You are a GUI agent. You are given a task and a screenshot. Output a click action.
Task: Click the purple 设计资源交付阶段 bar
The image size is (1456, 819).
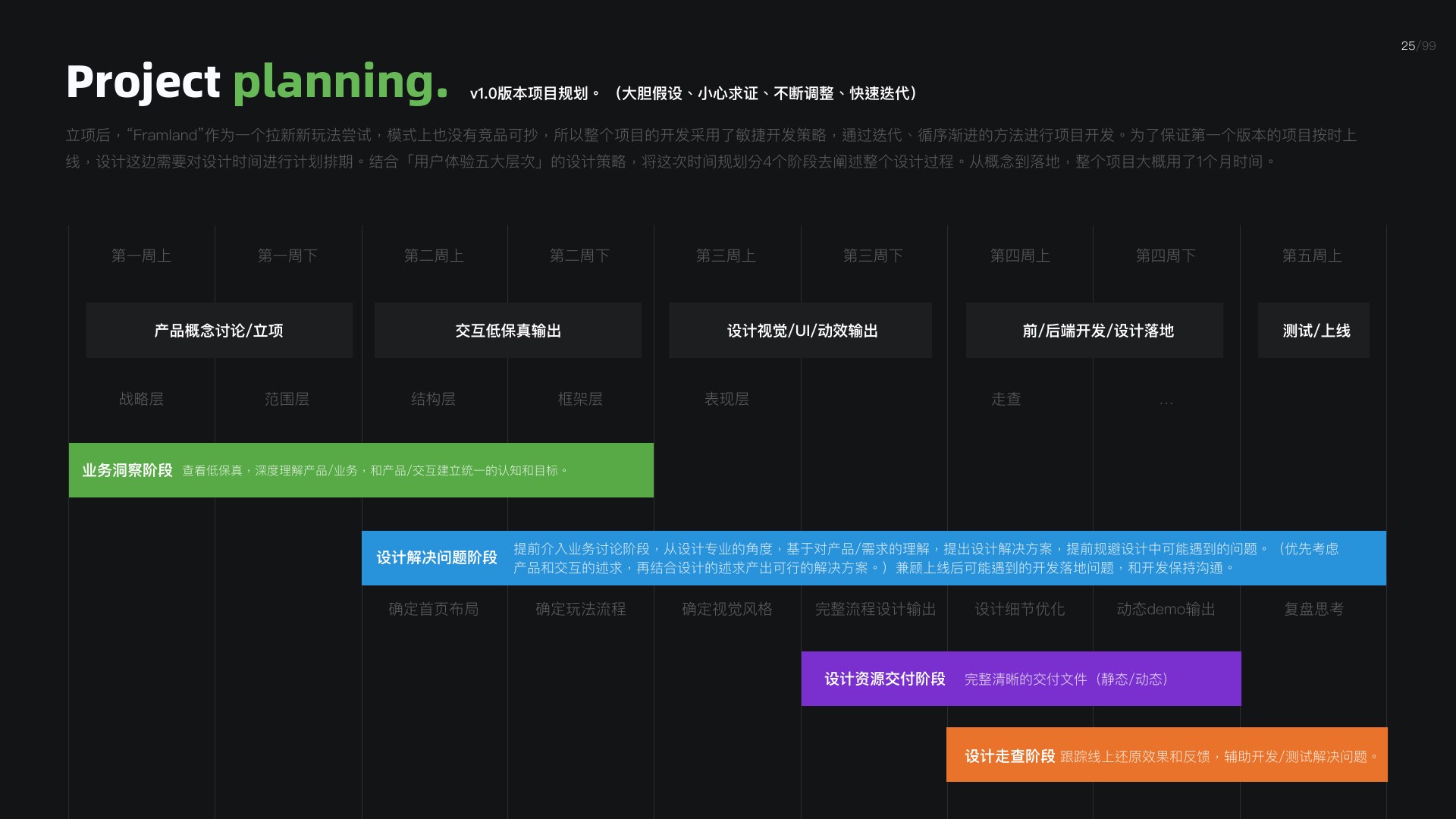tap(1021, 679)
